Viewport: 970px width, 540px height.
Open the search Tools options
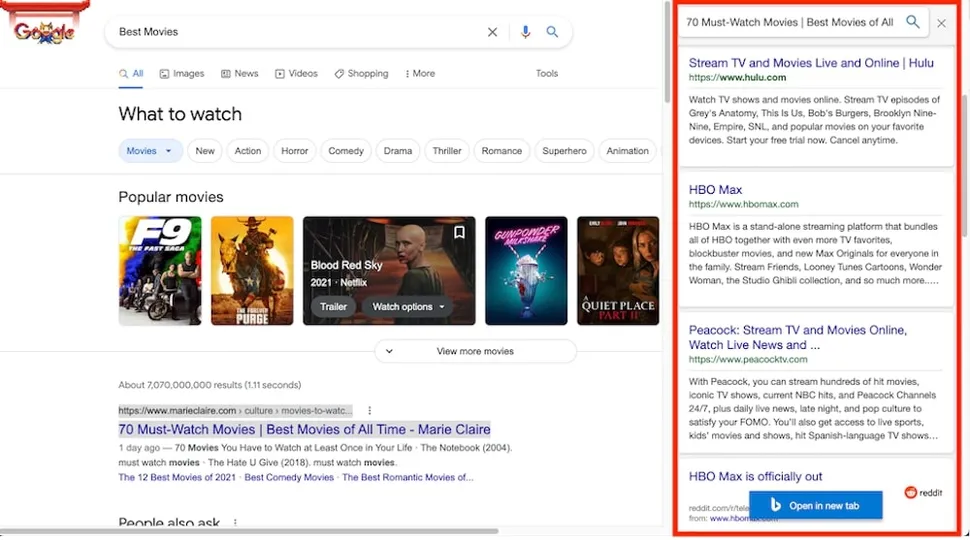[547, 74]
